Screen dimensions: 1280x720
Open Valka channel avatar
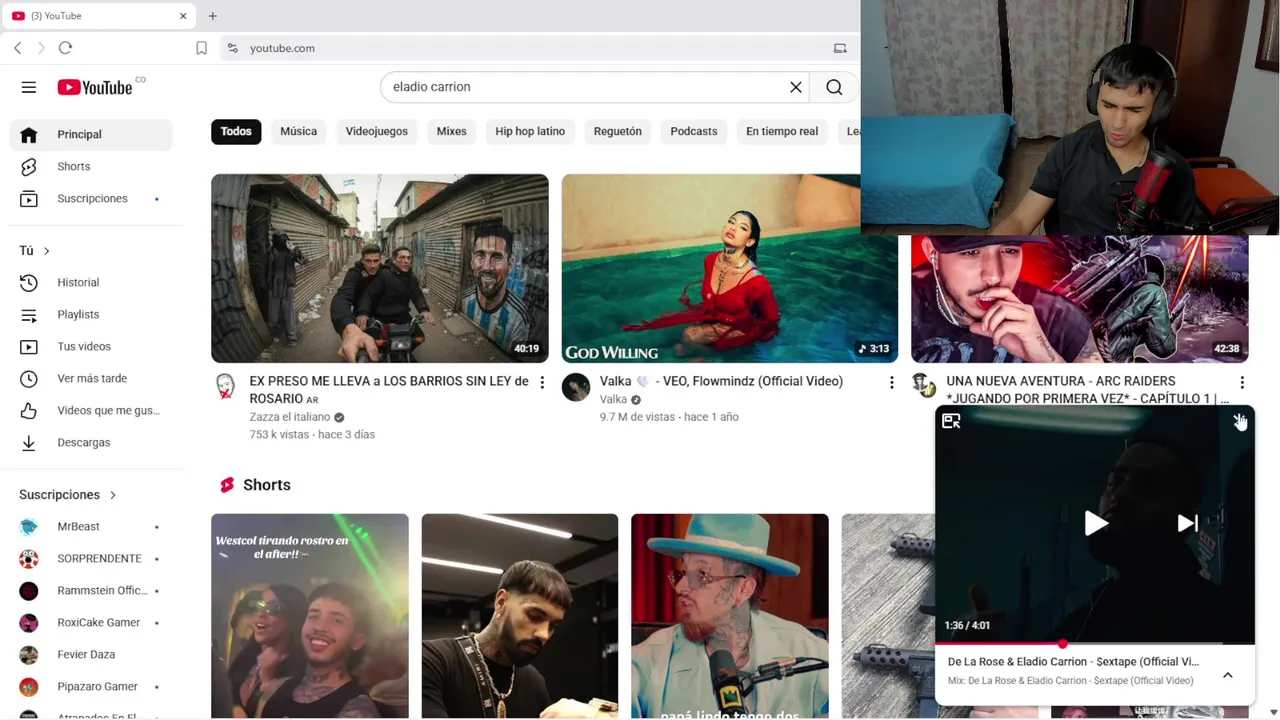(x=576, y=386)
